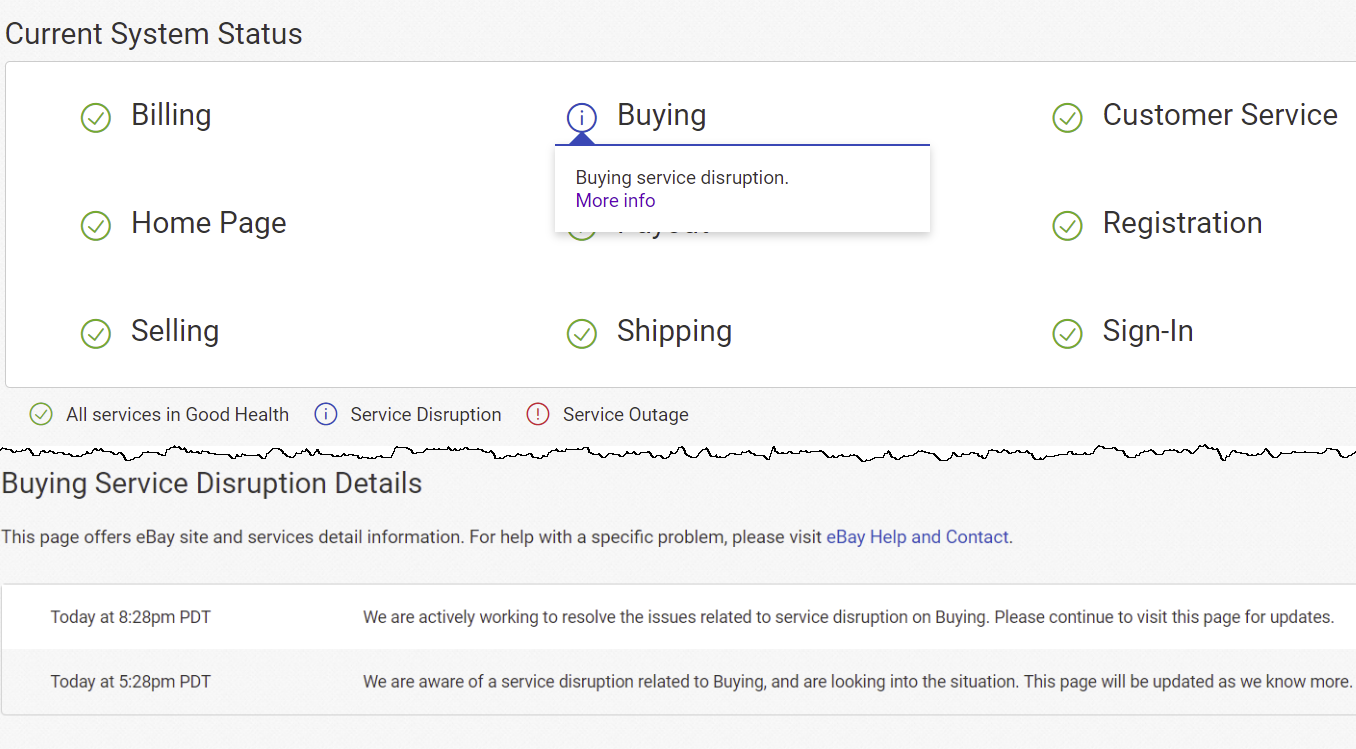Click the Selling green checkmark status icon

95,334
